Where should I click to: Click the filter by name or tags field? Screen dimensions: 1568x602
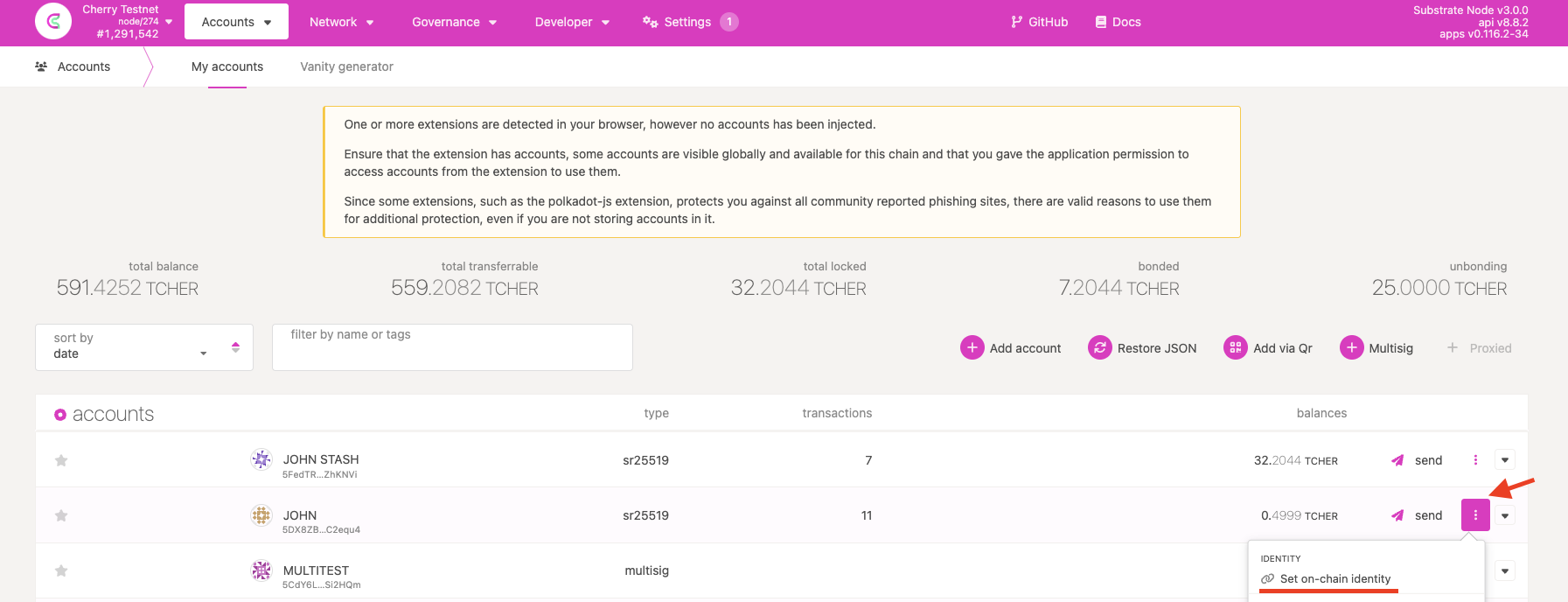pos(452,347)
